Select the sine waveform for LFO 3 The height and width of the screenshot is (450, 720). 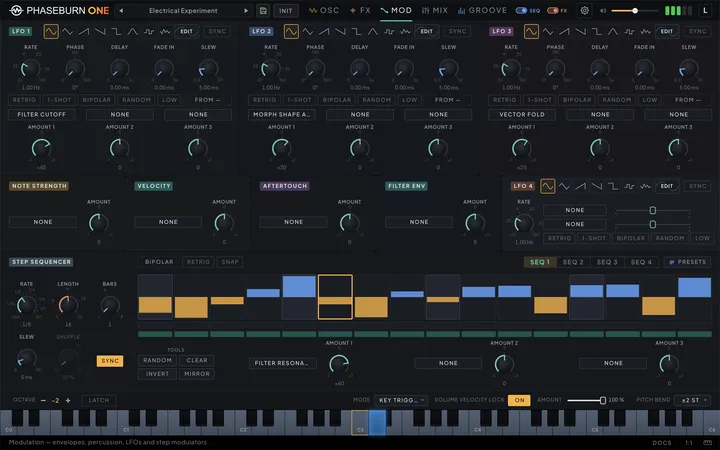(531, 32)
